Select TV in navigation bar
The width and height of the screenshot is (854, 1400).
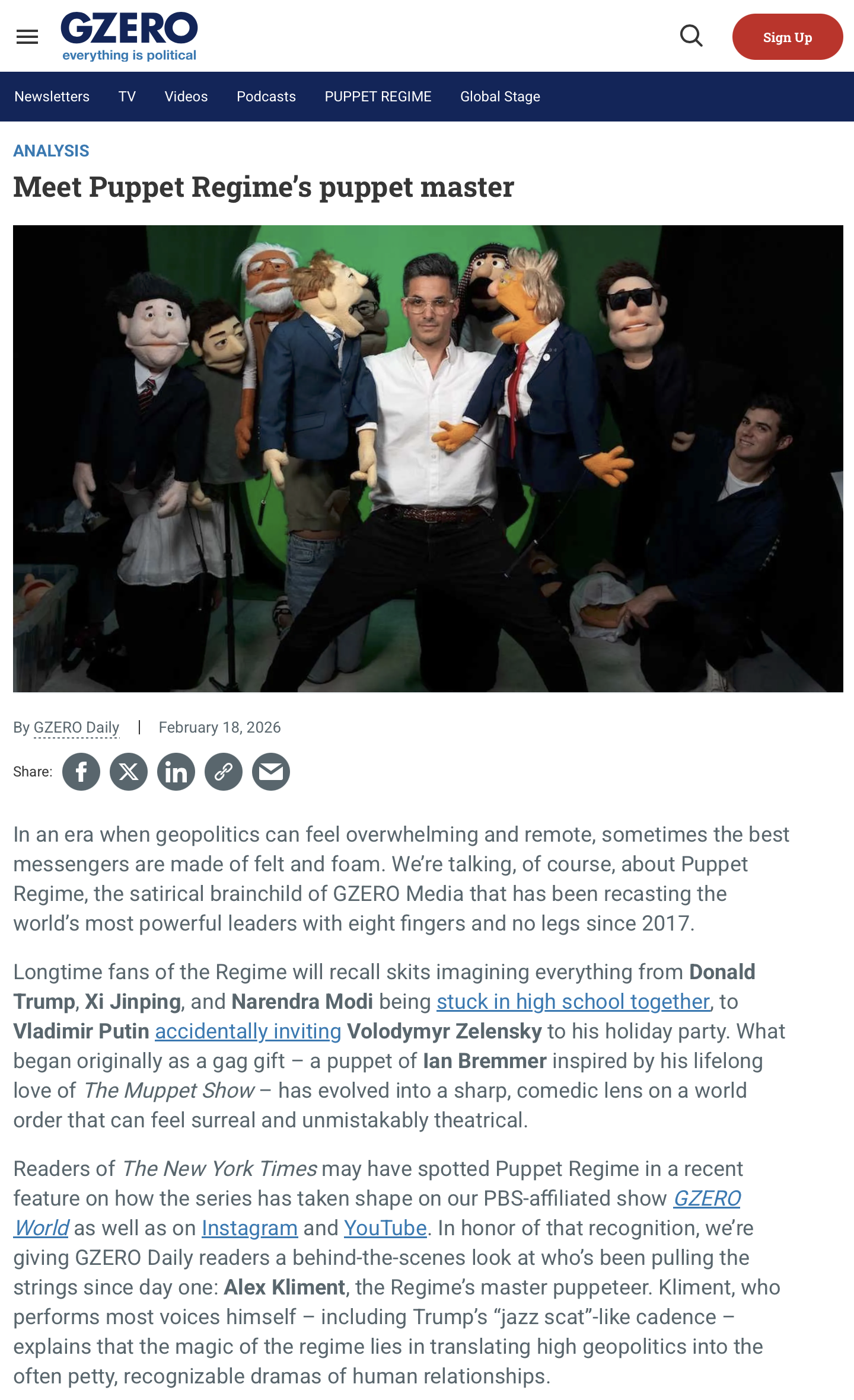point(127,97)
